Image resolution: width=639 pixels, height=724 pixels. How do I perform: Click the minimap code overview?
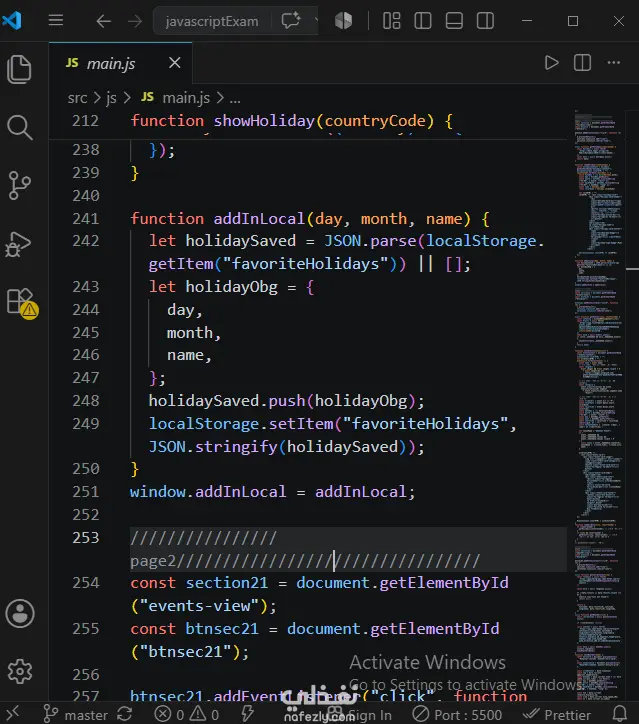click(598, 405)
